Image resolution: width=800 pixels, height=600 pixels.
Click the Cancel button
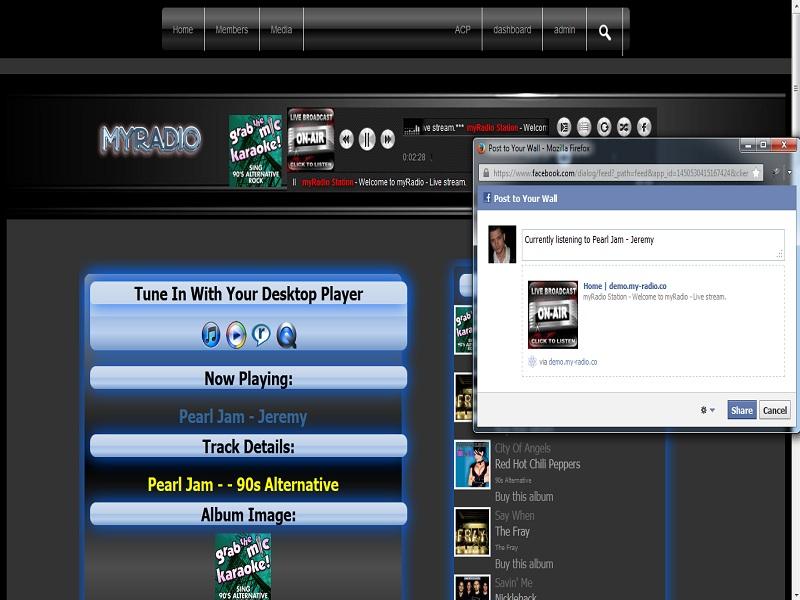pyautogui.click(x=774, y=410)
